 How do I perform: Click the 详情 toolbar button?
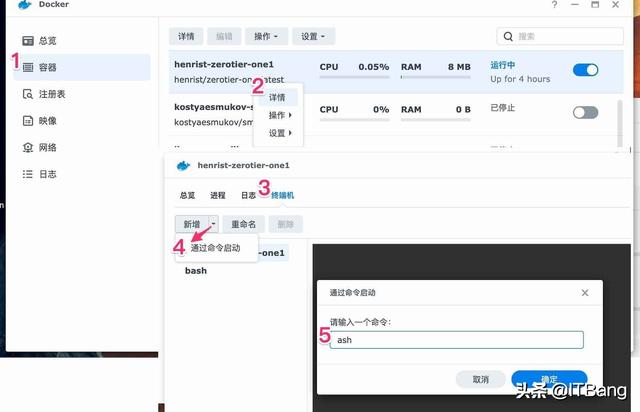click(x=186, y=36)
